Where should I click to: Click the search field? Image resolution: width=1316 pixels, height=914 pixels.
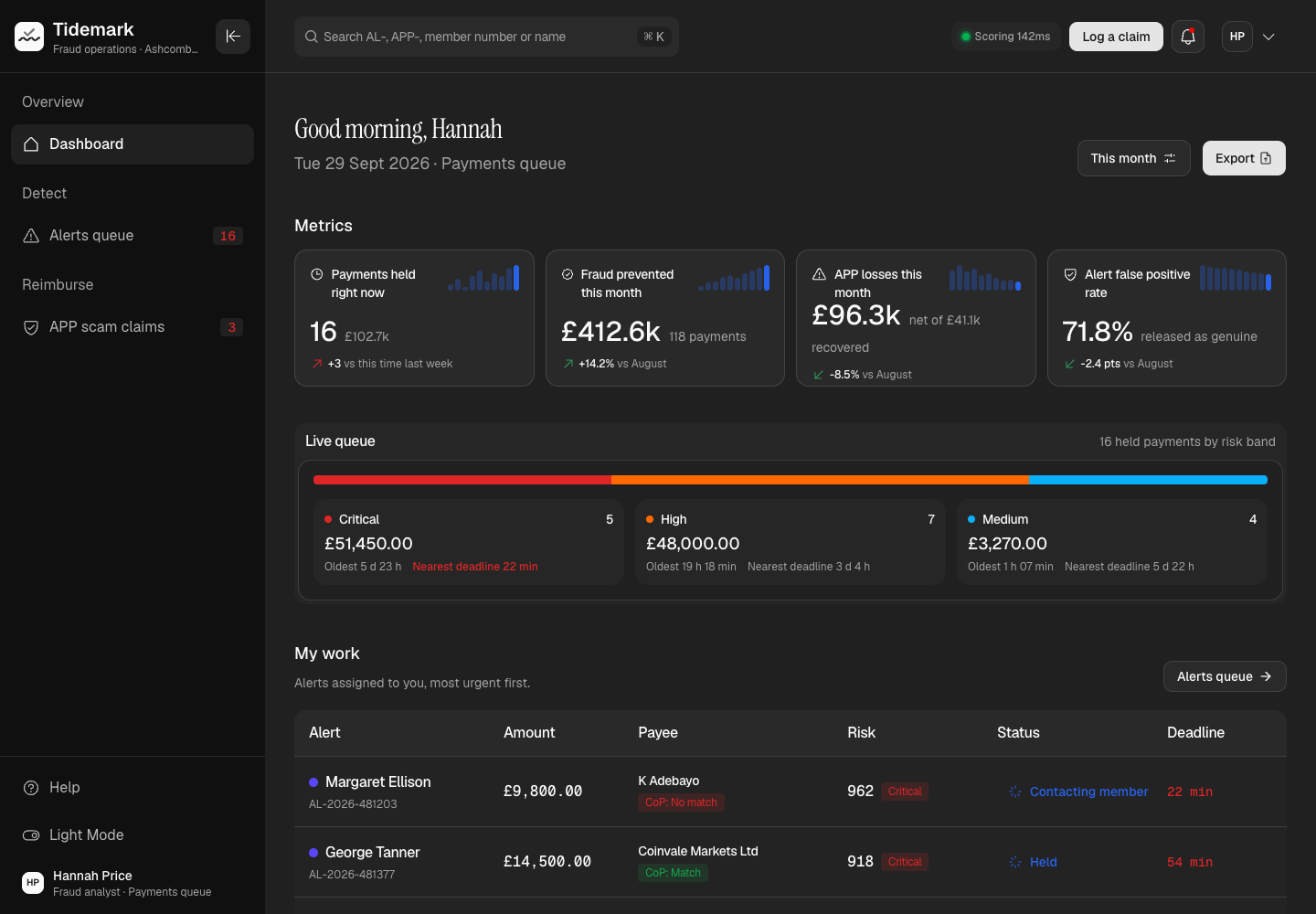[486, 37]
